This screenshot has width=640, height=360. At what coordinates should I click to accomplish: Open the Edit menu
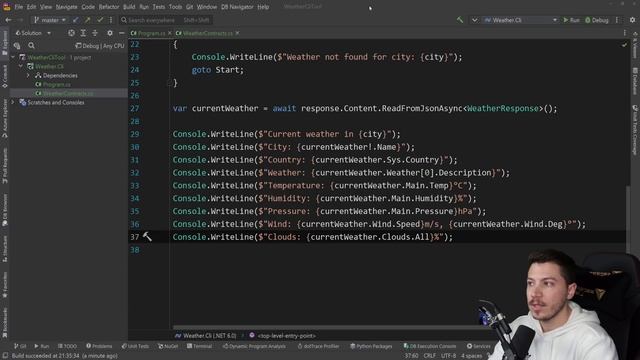[x=31, y=7]
